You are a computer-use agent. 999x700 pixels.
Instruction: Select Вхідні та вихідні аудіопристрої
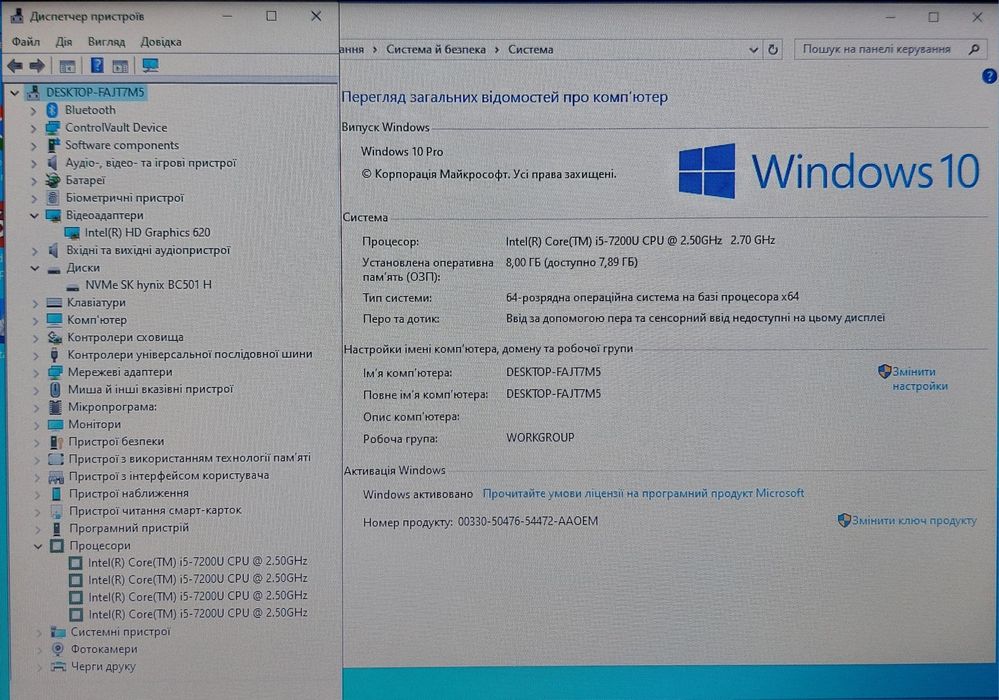[x=148, y=250]
